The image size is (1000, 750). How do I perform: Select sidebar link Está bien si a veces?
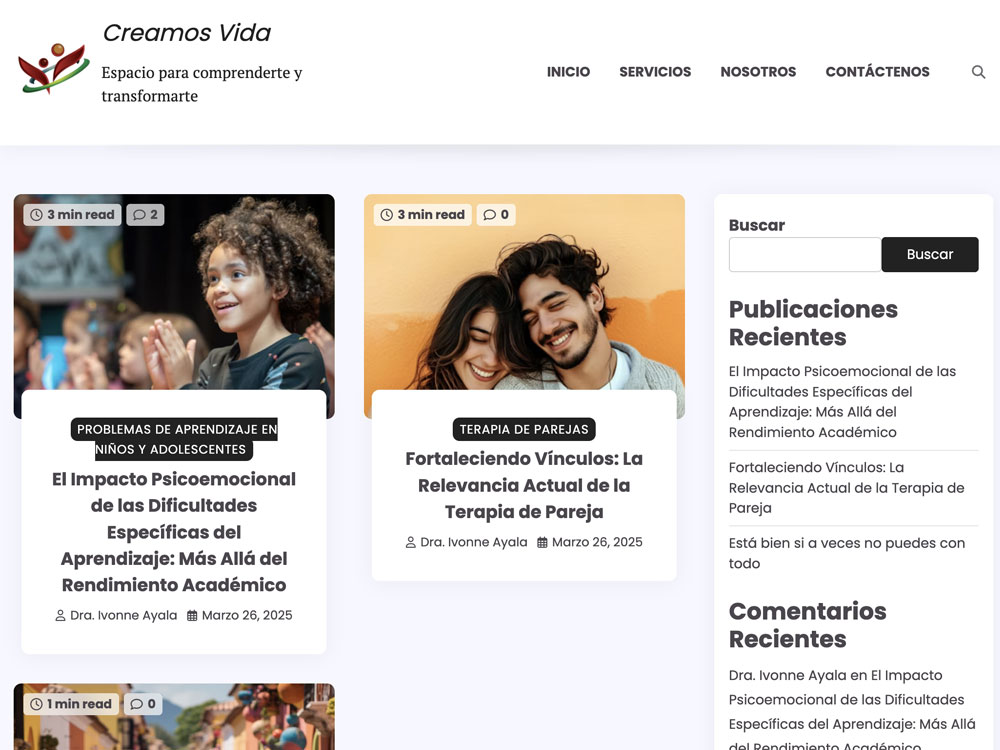click(846, 553)
